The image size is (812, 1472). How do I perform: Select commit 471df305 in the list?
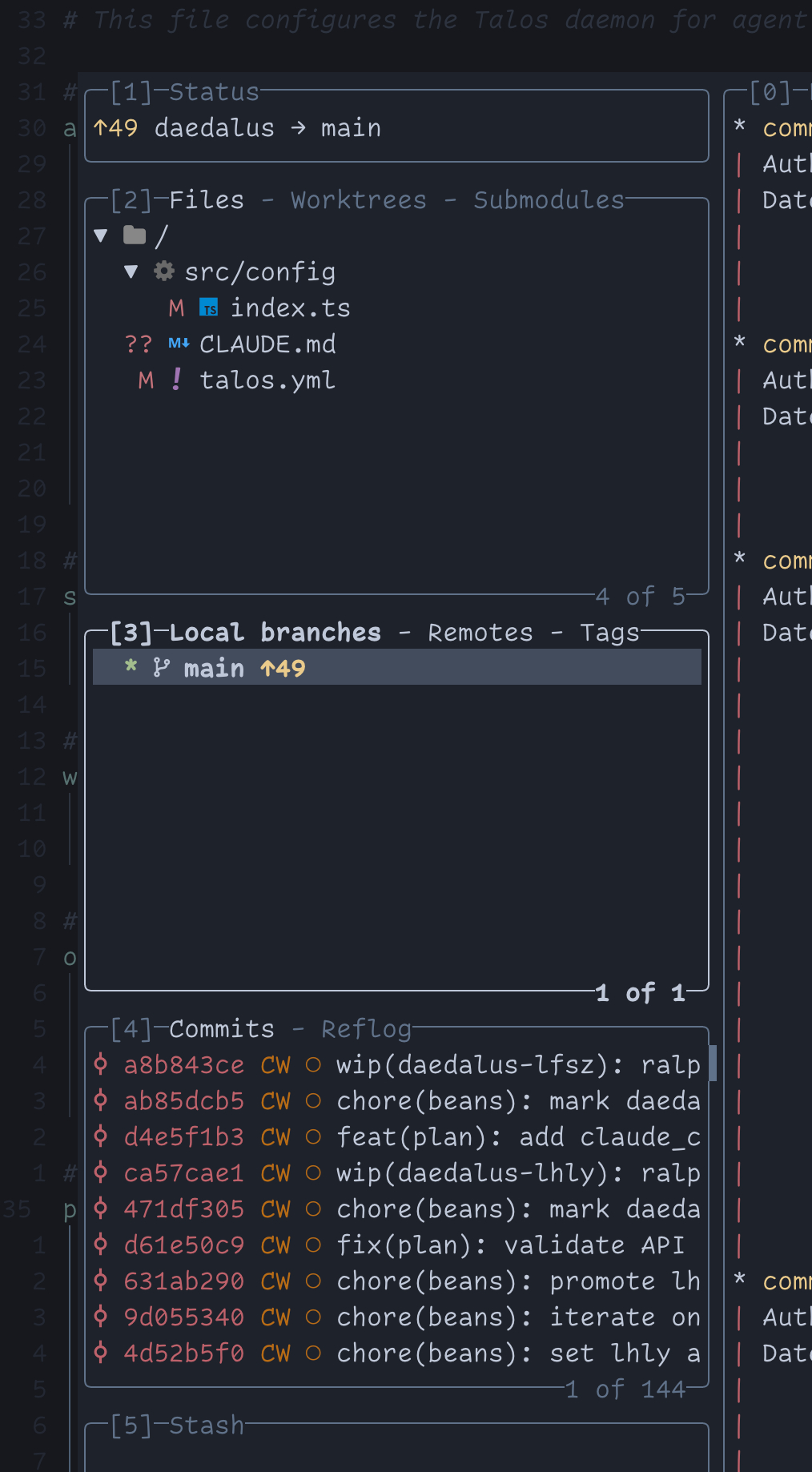click(183, 1209)
